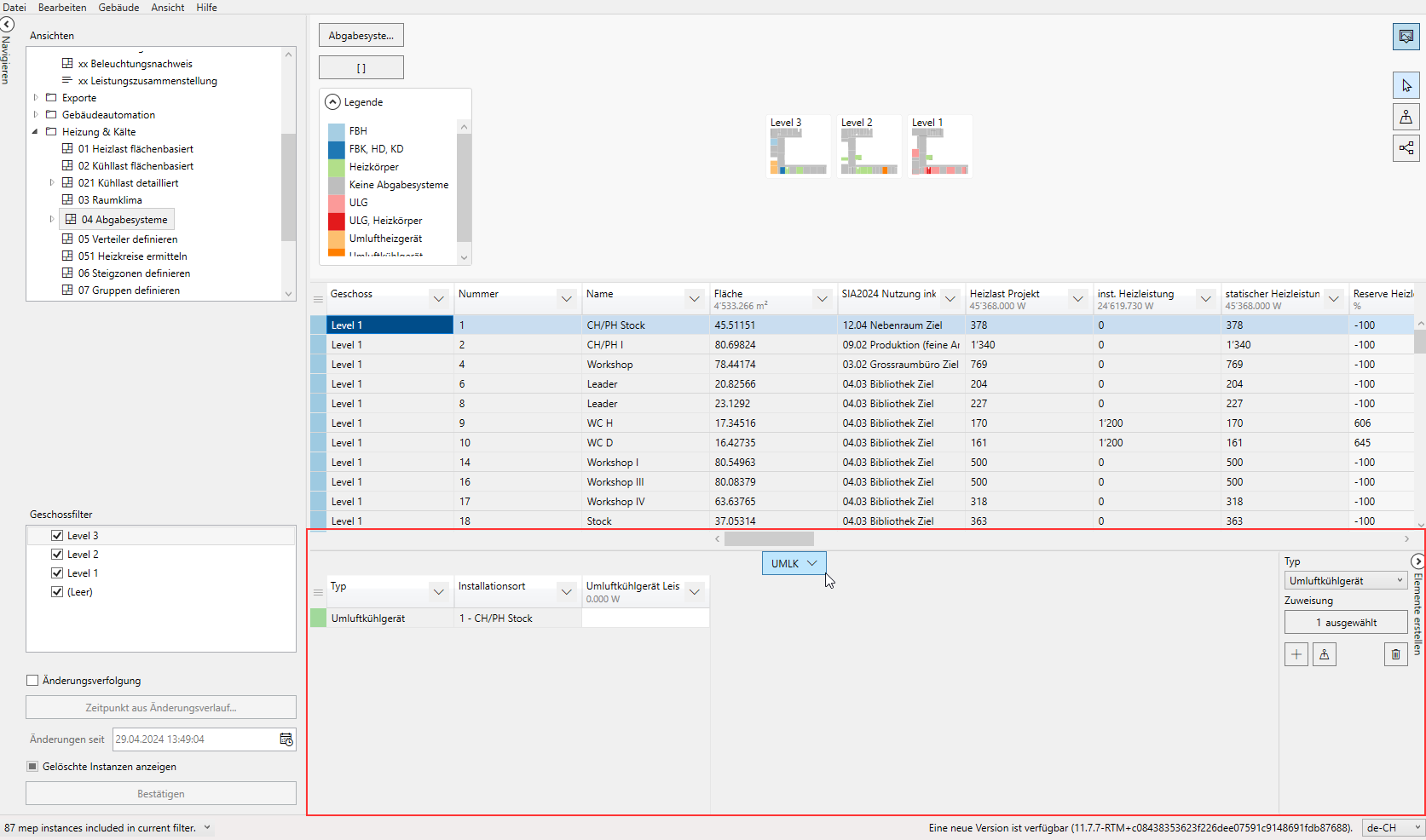This screenshot has width=1426, height=840.
Task: Open the Umluftkühlgerät Typ dropdown
Action: click(1345, 581)
